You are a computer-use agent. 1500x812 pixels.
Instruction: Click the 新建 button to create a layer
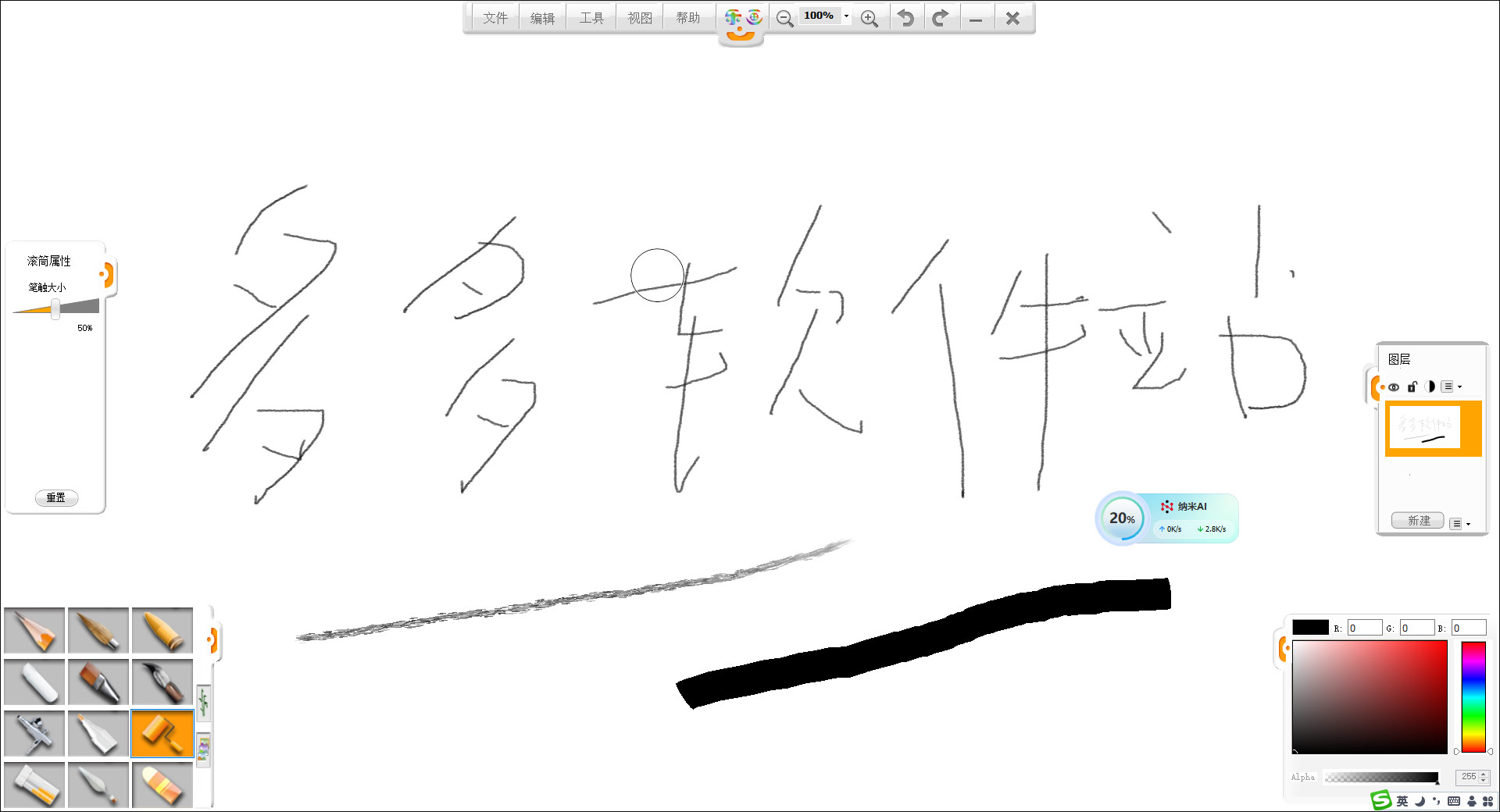[x=1417, y=520]
